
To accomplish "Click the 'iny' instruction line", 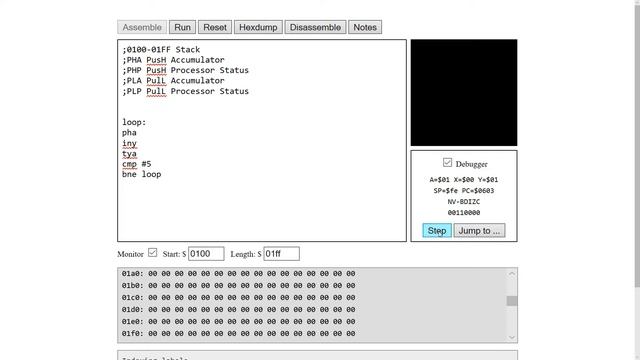I will pos(129,143).
